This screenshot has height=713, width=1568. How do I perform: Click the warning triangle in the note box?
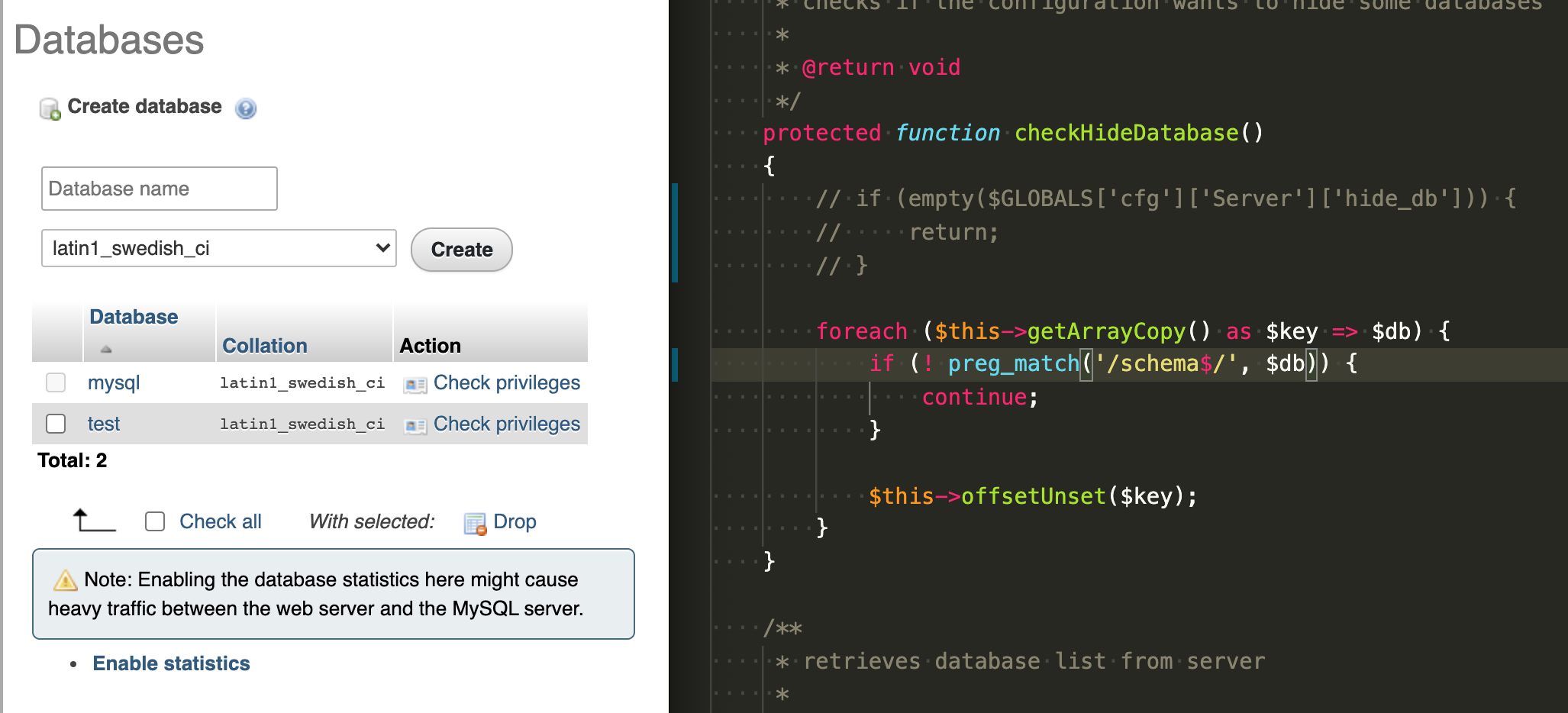tap(66, 580)
